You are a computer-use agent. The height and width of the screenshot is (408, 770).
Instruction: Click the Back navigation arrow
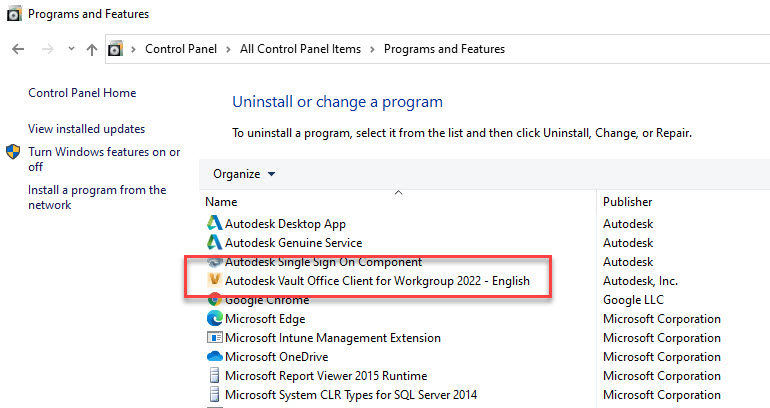(x=18, y=49)
